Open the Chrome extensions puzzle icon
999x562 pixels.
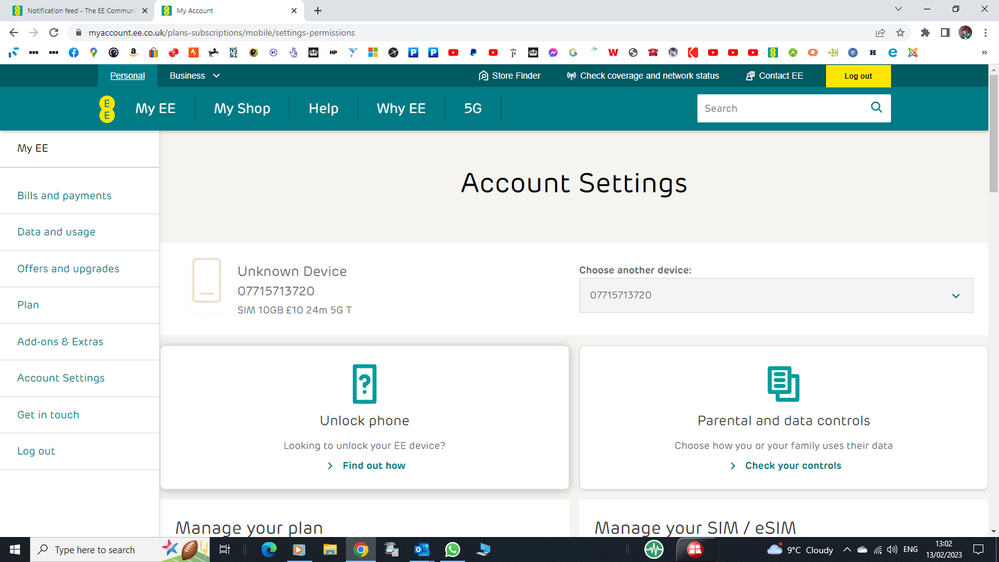pyautogui.click(x=925, y=32)
